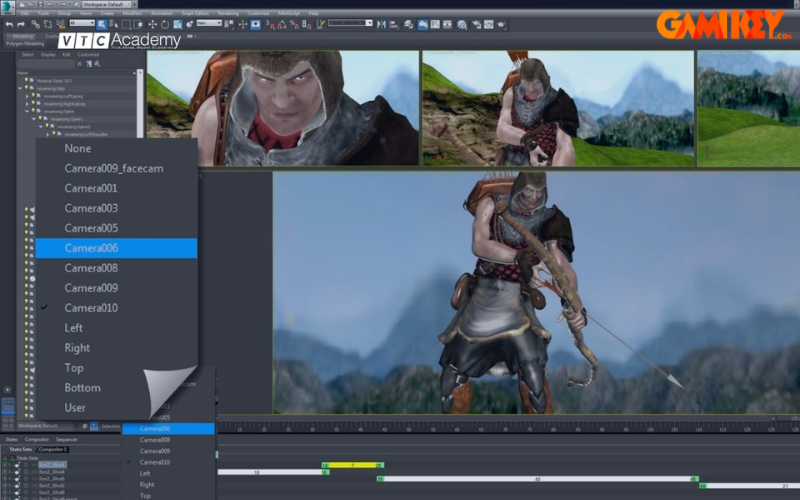This screenshot has width=800, height=500.
Task: Choose Camera010 in the enlarged camera menu
Action: [x=91, y=308]
